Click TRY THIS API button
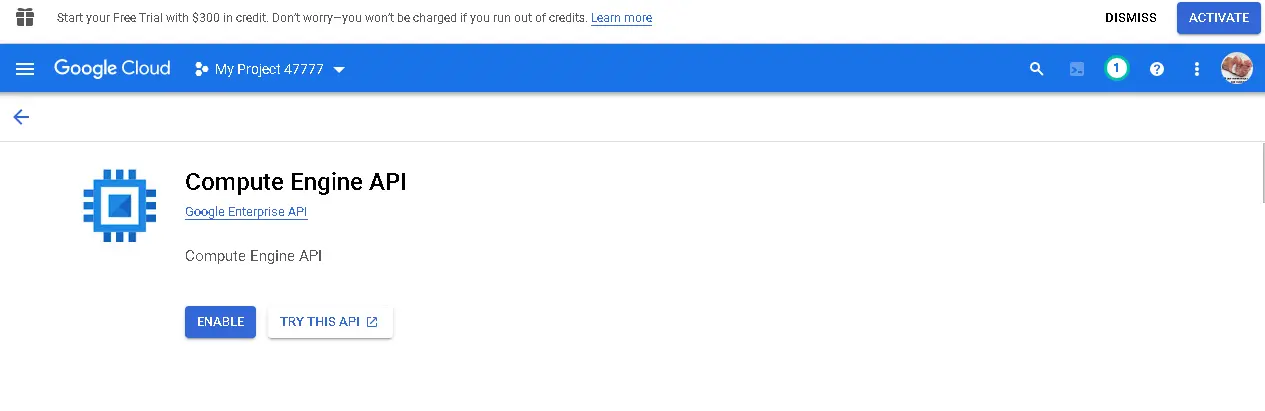Screen dimensions: 1265x411 click(x=330, y=322)
